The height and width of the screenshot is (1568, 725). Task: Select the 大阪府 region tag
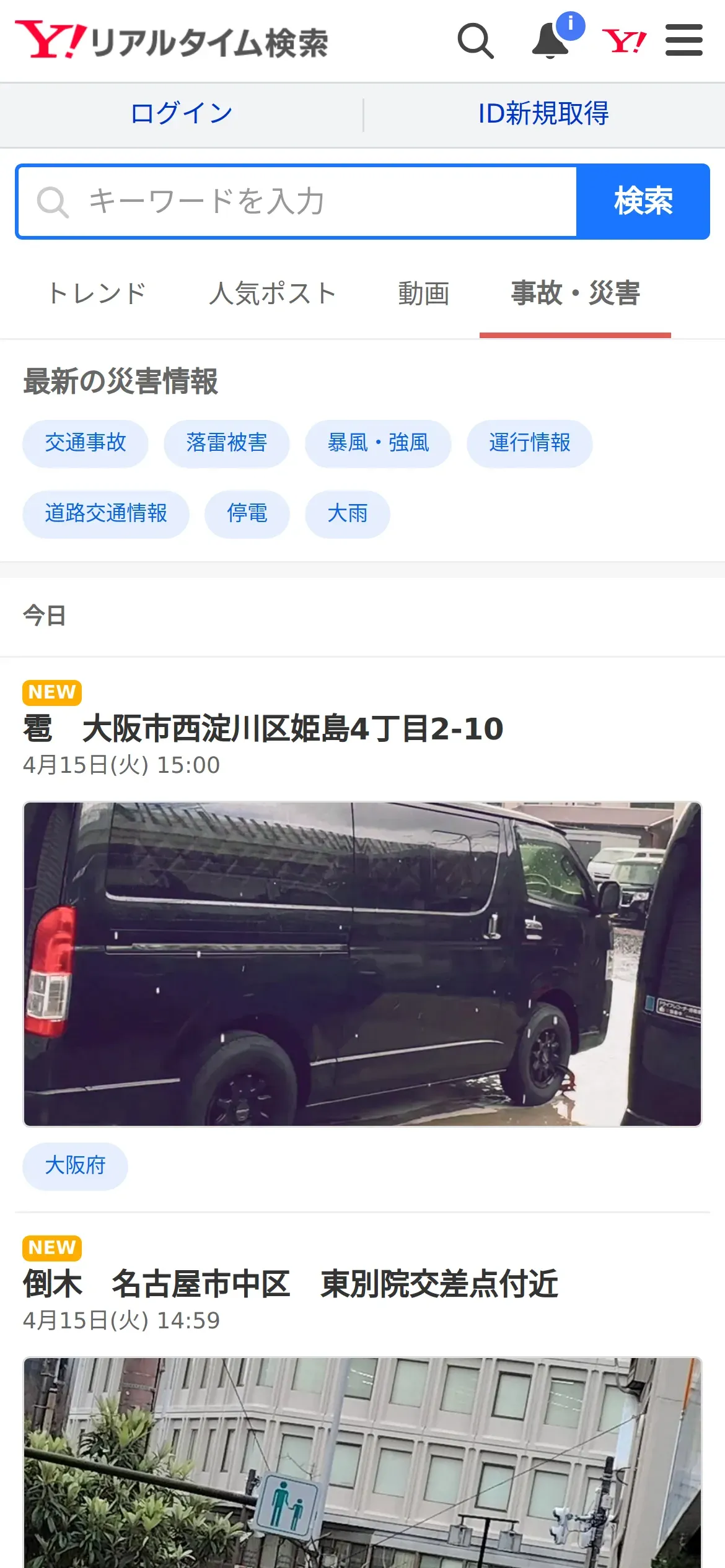point(76,1166)
